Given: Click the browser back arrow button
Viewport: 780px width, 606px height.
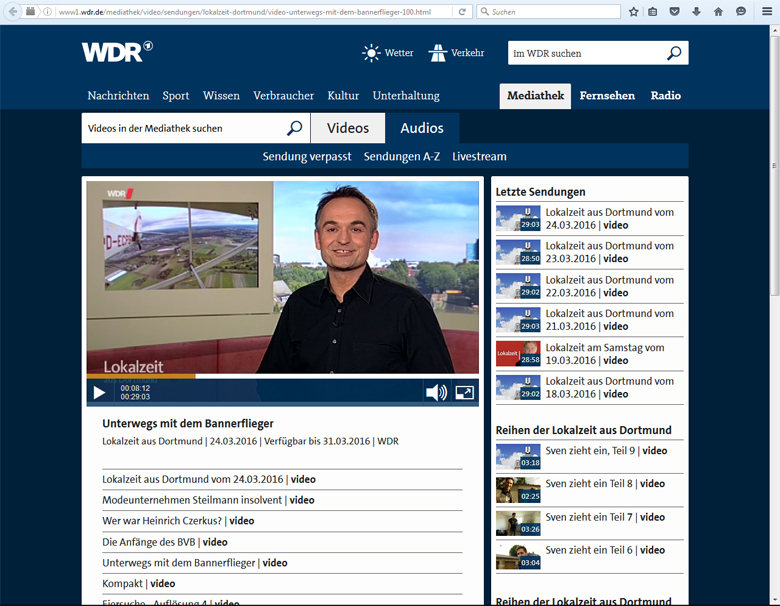Looking at the screenshot, I should pyautogui.click(x=12, y=11).
